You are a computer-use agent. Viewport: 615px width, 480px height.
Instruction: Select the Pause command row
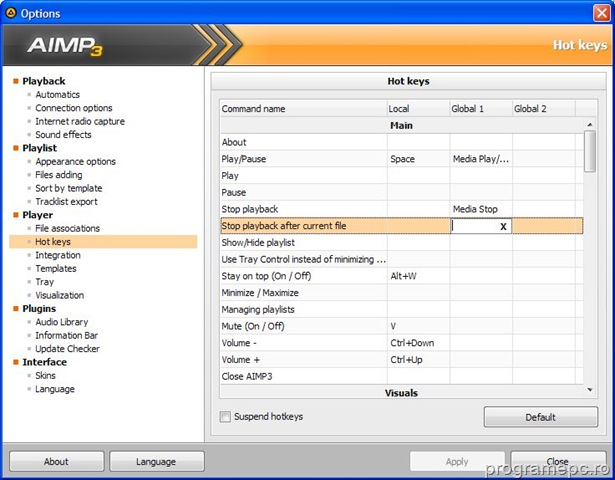(402, 193)
